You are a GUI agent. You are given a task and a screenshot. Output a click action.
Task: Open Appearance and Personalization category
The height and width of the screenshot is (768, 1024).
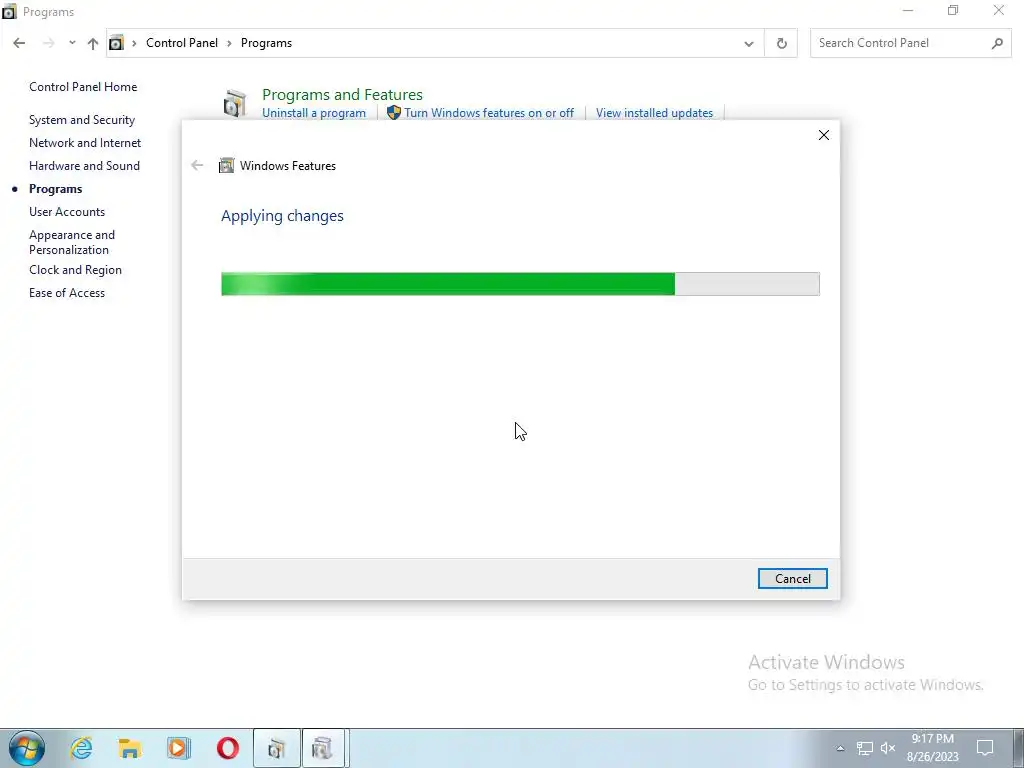click(x=72, y=242)
